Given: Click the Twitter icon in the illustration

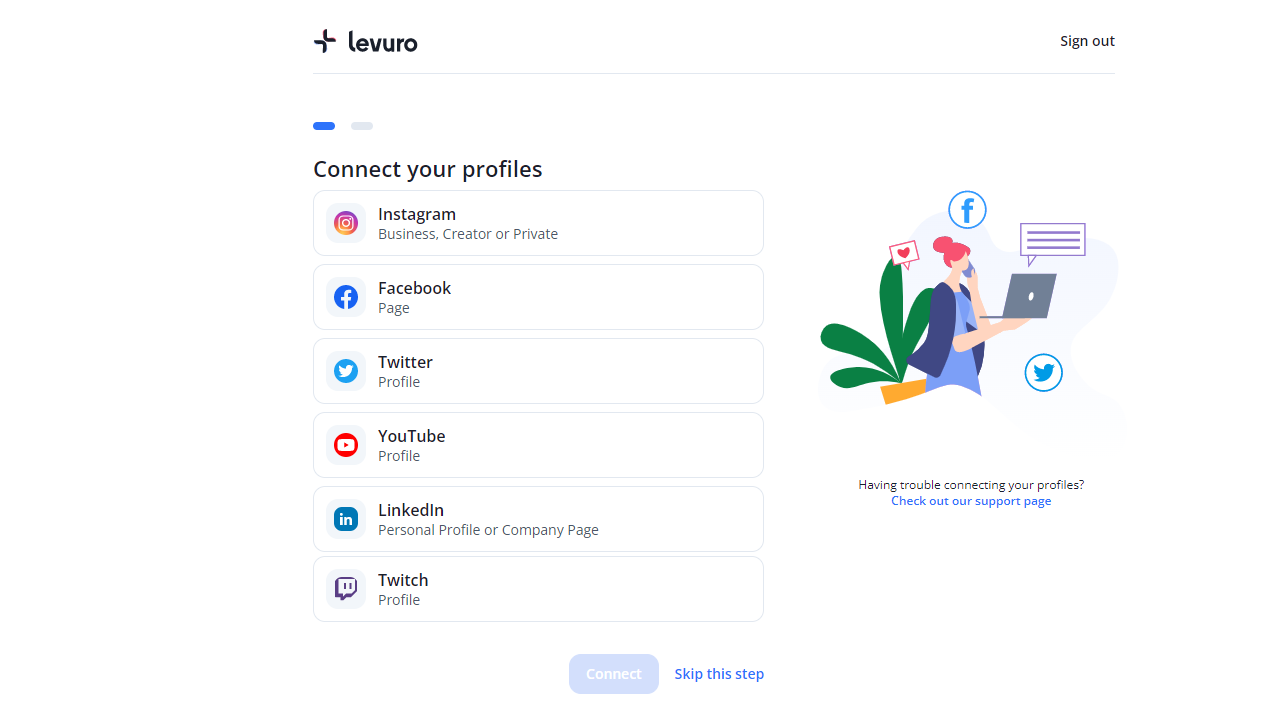Looking at the screenshot, I should [x=1043, y=372].
